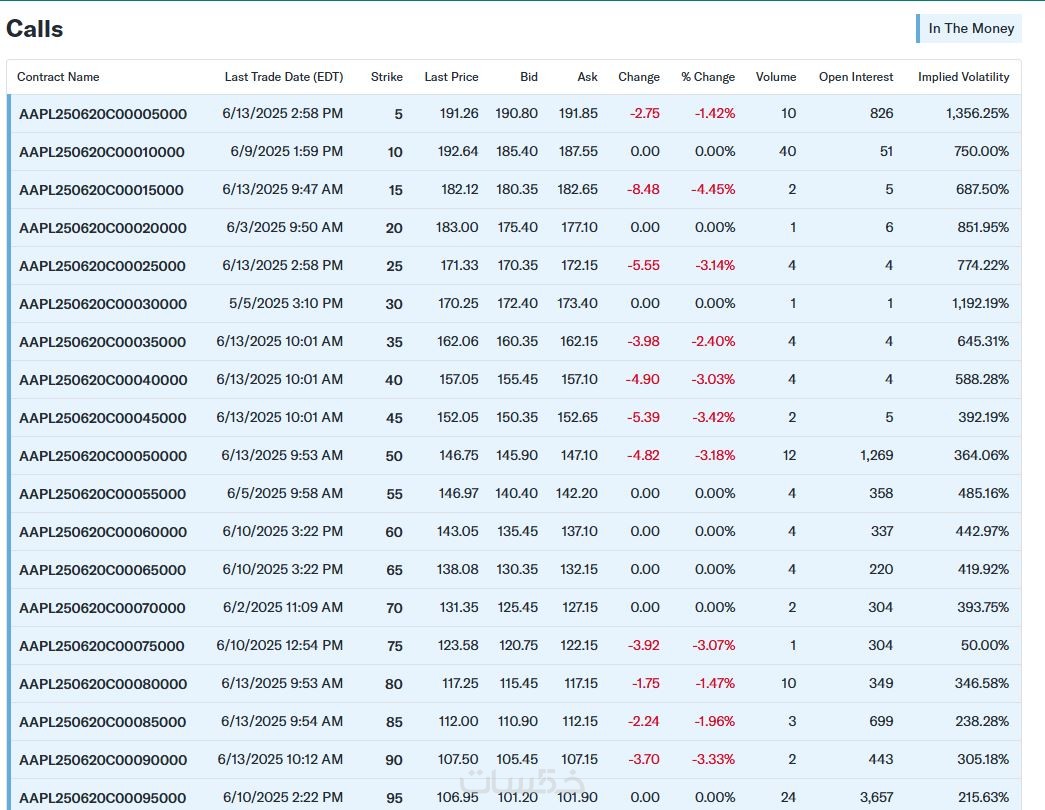Screen dimensions: 1045x810
Task: Open the strike 50 link
Action: [x=394, y=456]
